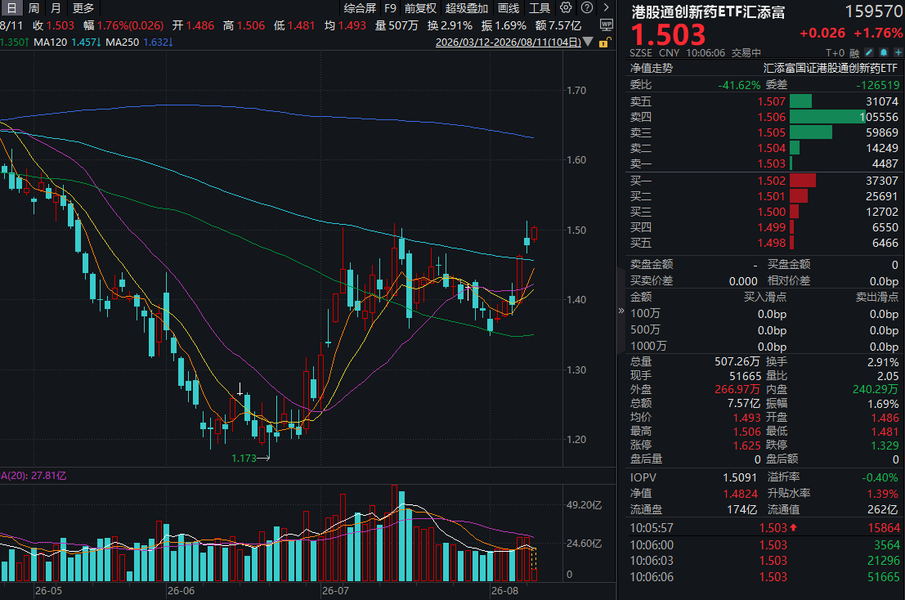
Task: Click the 100万 slippage row
Action: coord(765,313)
